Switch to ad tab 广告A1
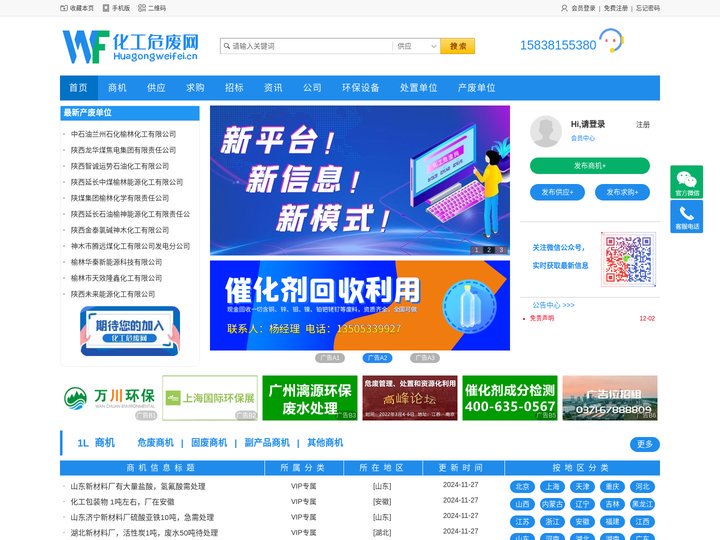 pos(330,358)
